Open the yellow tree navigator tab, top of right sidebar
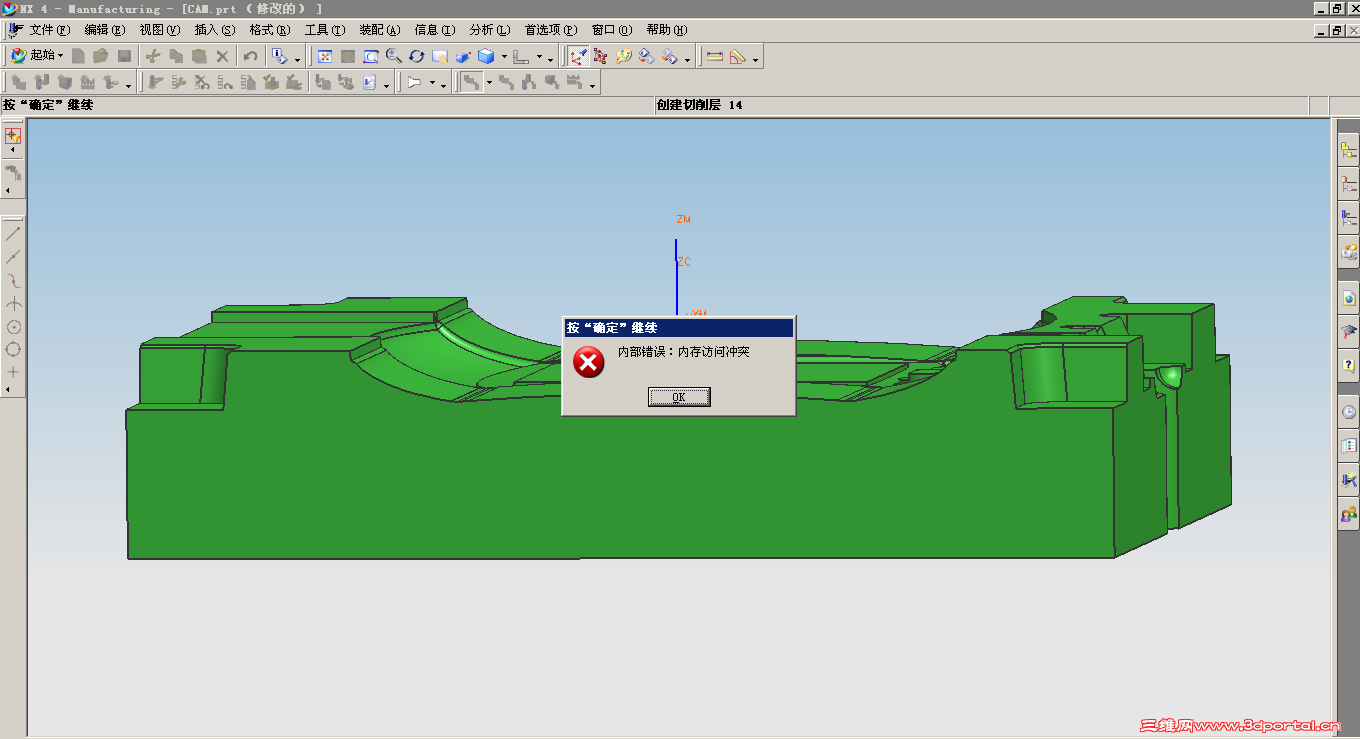Screen dimensions: 1360x739 point(1349,150)
